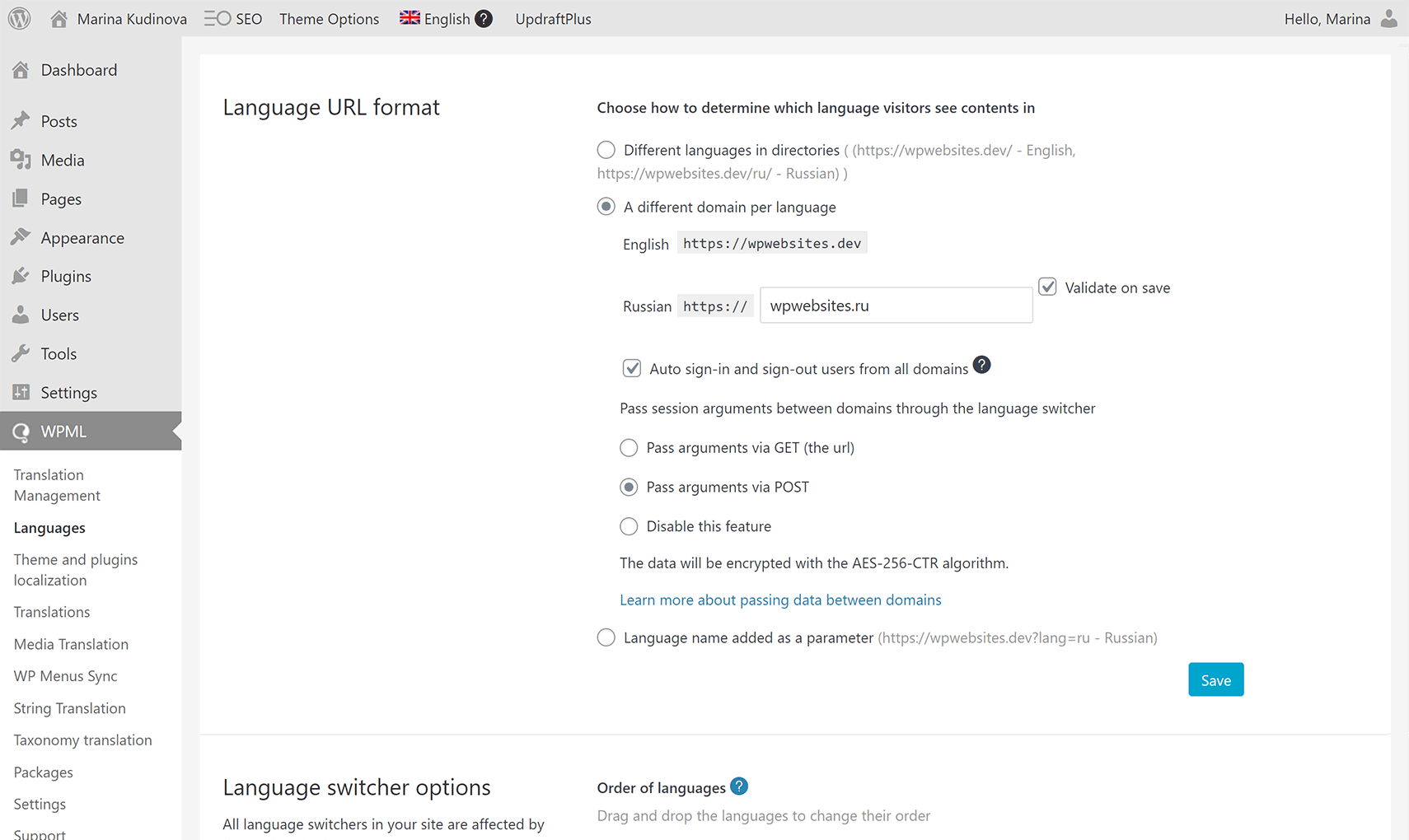Click the blue Save button
This screenshot has width=1409, height=840.
pyautogui.click(x=1215, y=679)
